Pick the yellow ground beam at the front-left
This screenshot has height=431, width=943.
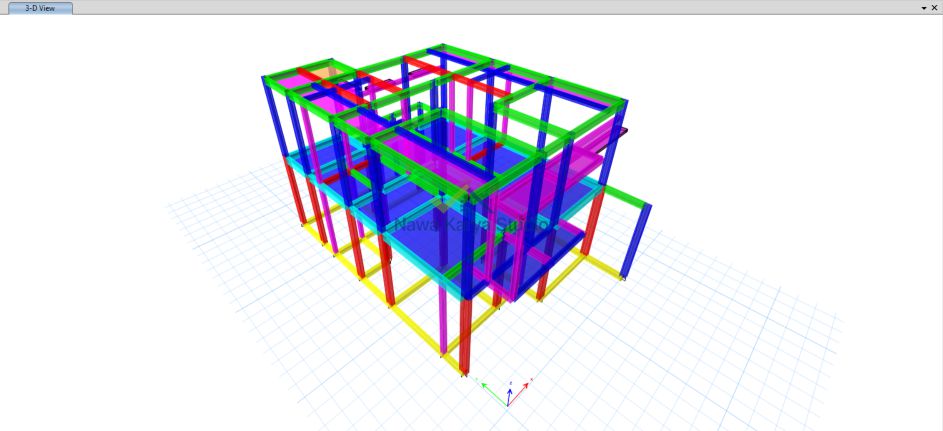[x=400, y=321]
